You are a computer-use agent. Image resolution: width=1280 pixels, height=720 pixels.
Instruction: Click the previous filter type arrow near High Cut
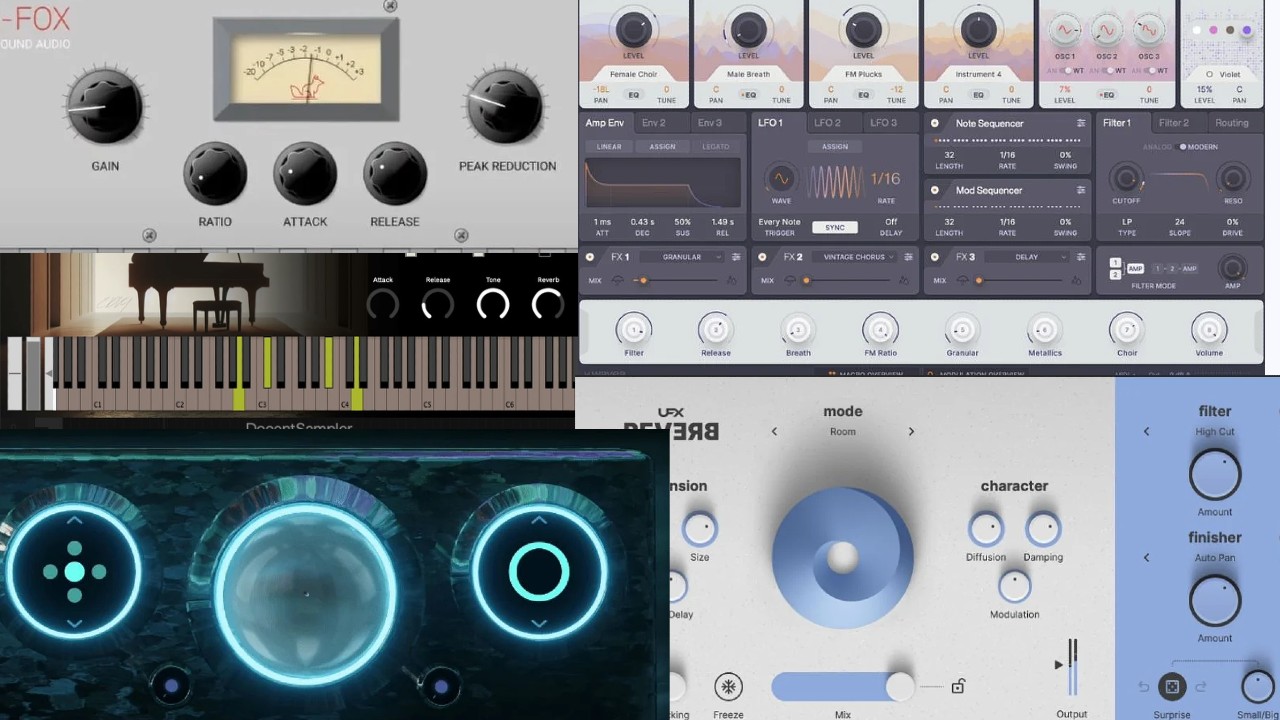pos(1146,432)
